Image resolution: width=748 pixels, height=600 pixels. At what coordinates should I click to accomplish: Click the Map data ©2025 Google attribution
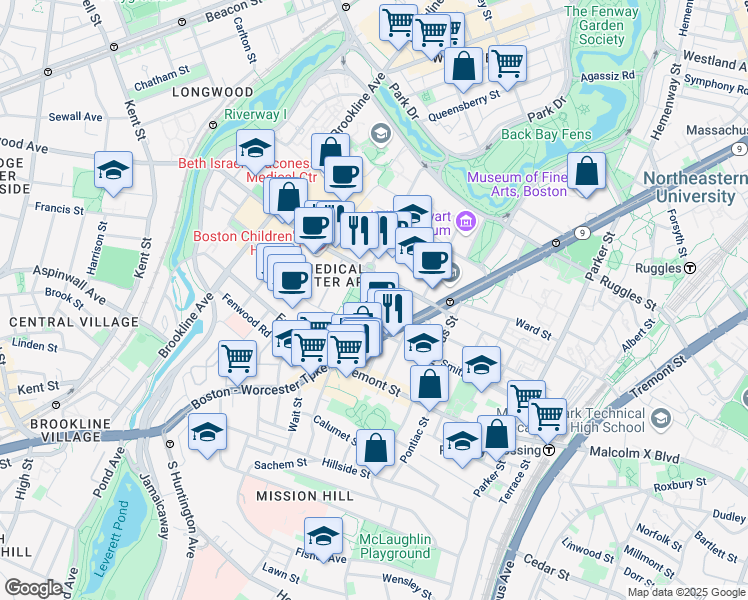click(686, 592)
